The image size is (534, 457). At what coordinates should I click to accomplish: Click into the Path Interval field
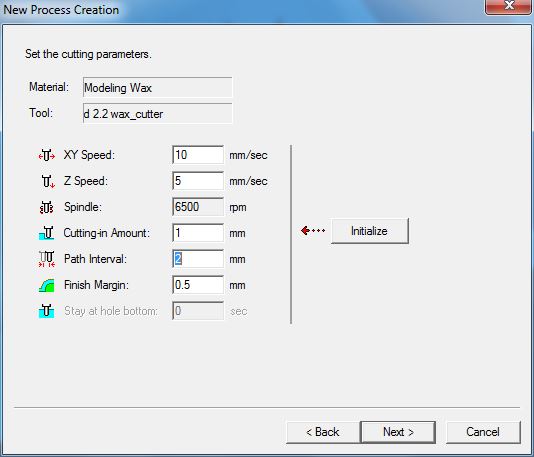[198, 259]
